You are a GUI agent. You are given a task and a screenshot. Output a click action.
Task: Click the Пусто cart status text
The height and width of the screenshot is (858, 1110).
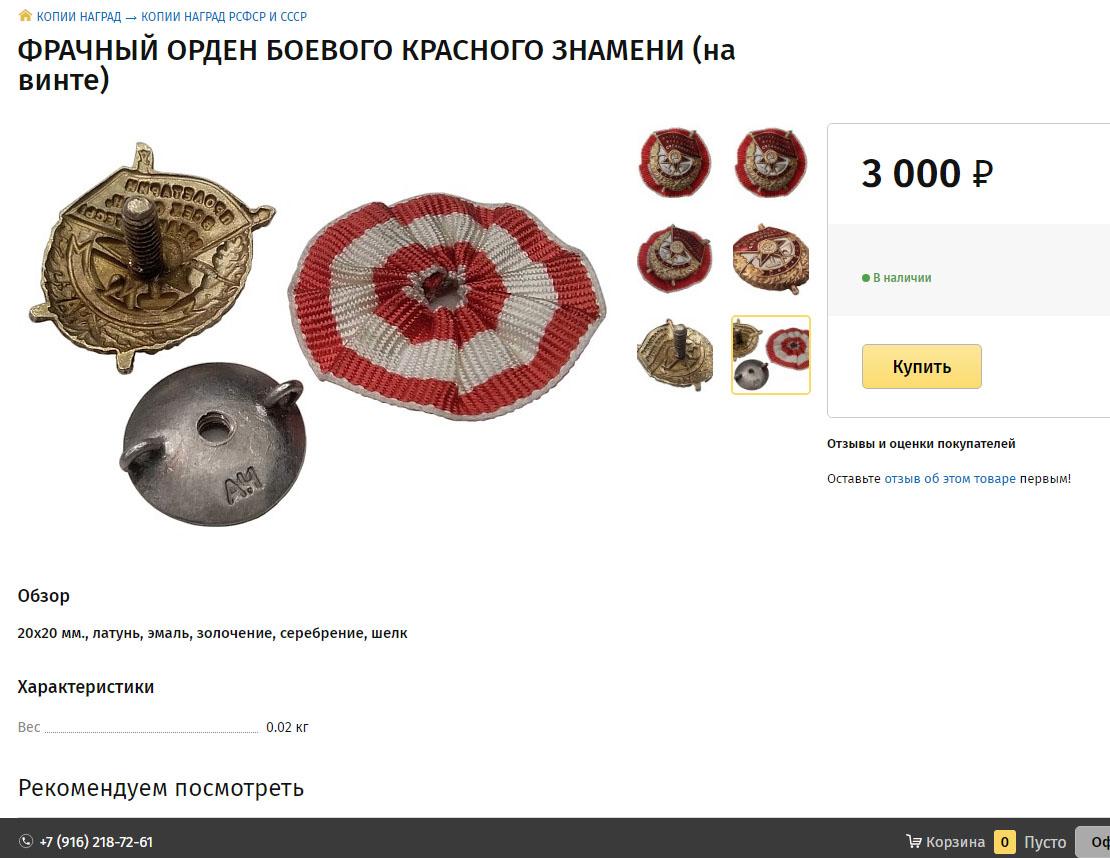[1045, 842]
